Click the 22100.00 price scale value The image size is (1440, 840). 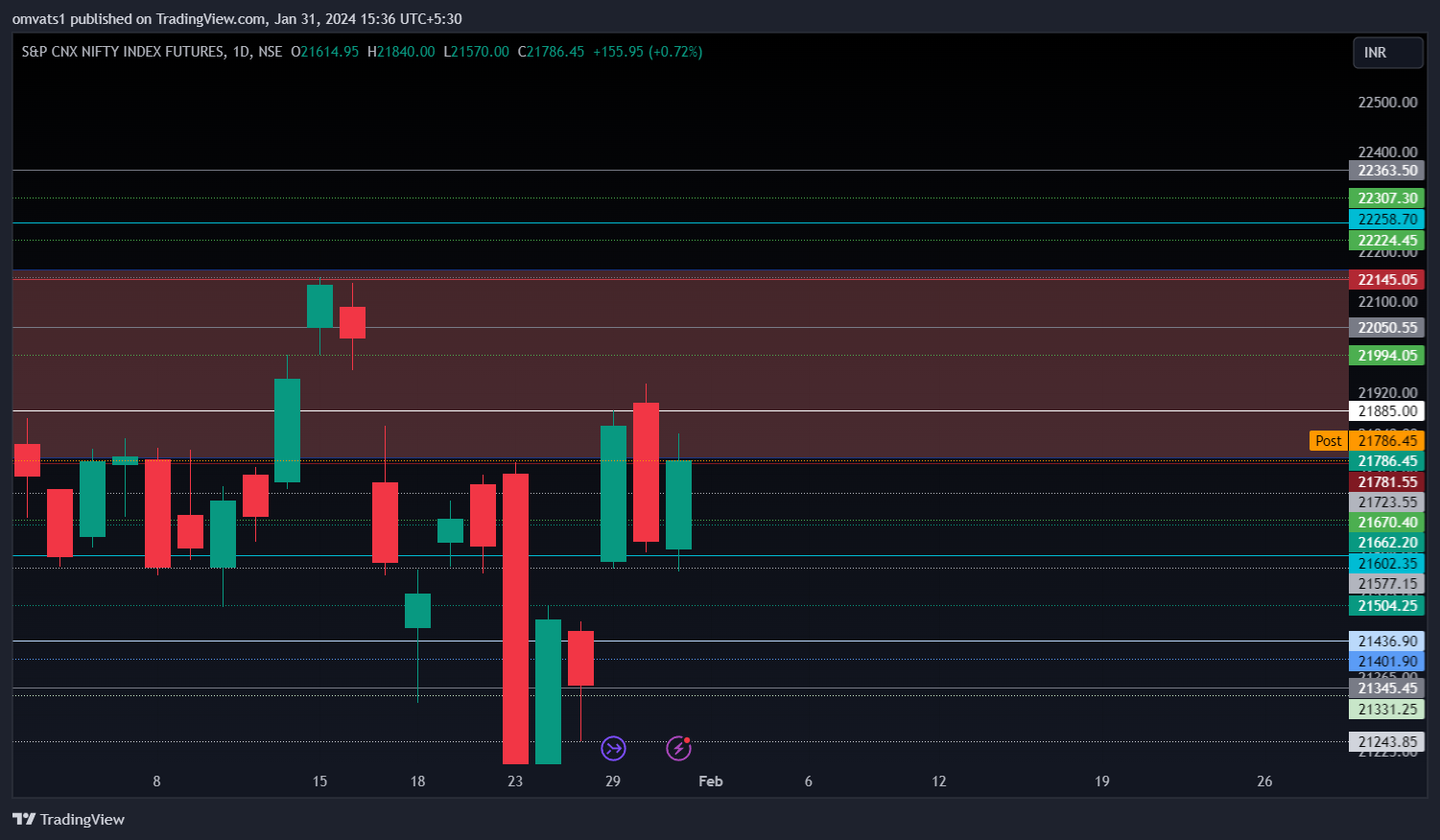[x=1387, y=302]
